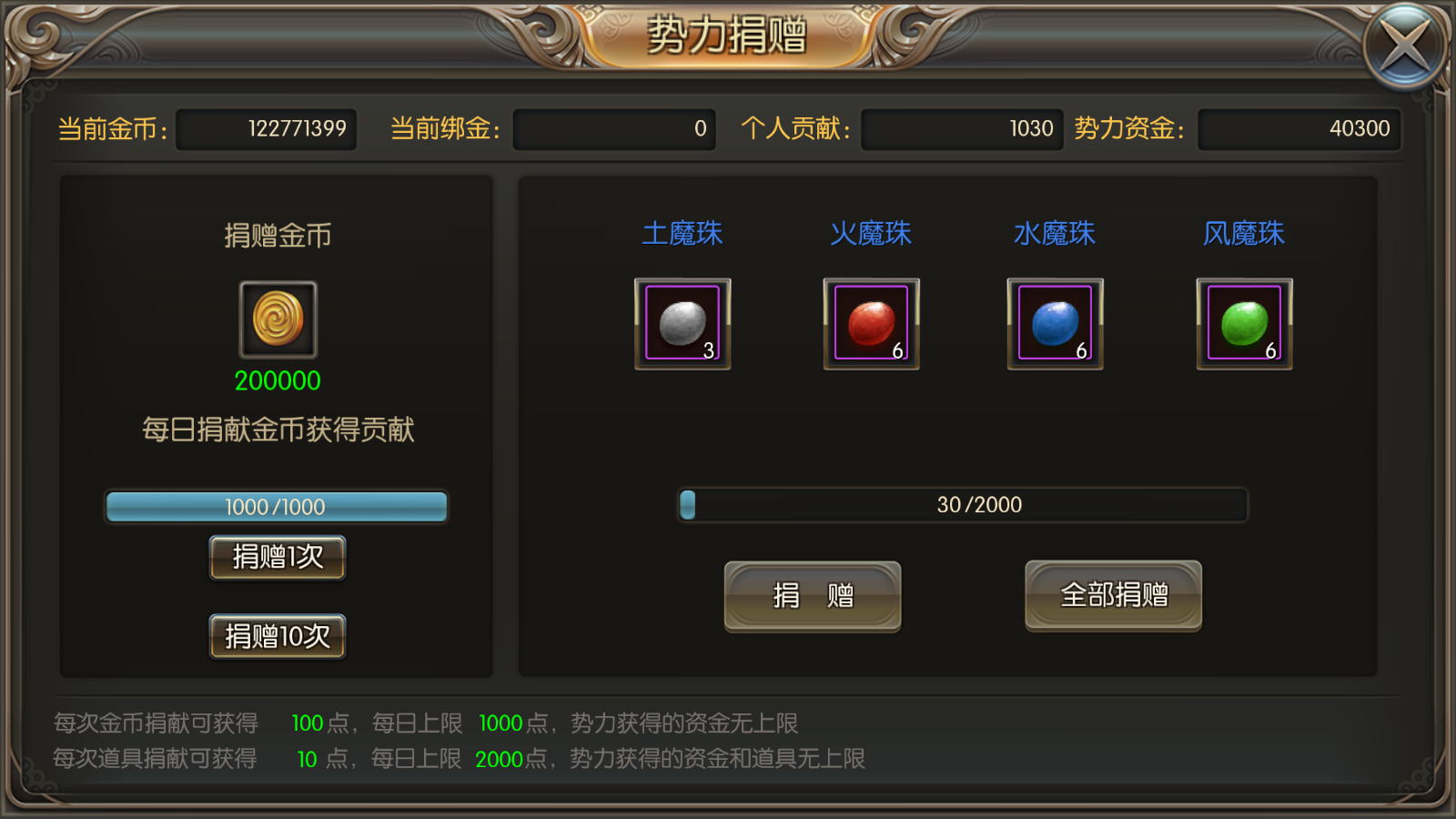Click the 当前绑金 value field
Screen dimensions: 1456x819
614,129
